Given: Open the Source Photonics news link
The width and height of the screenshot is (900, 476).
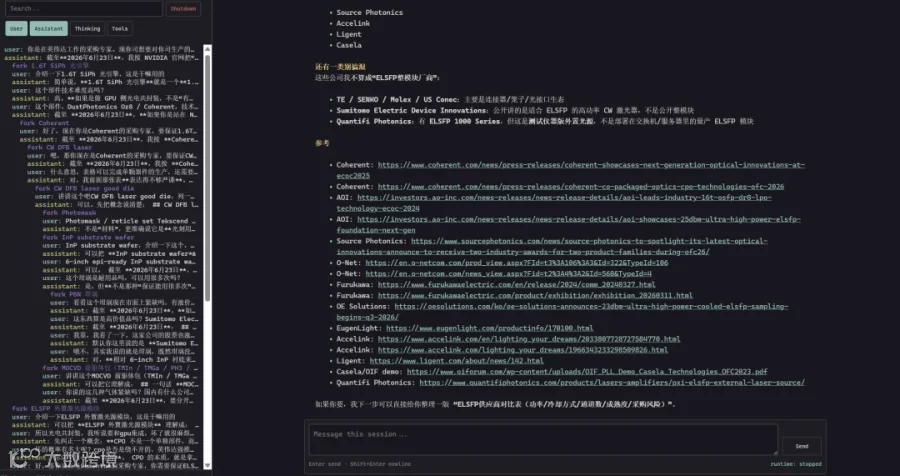Looking at the screenshot, I should click(x=552, y=246).
